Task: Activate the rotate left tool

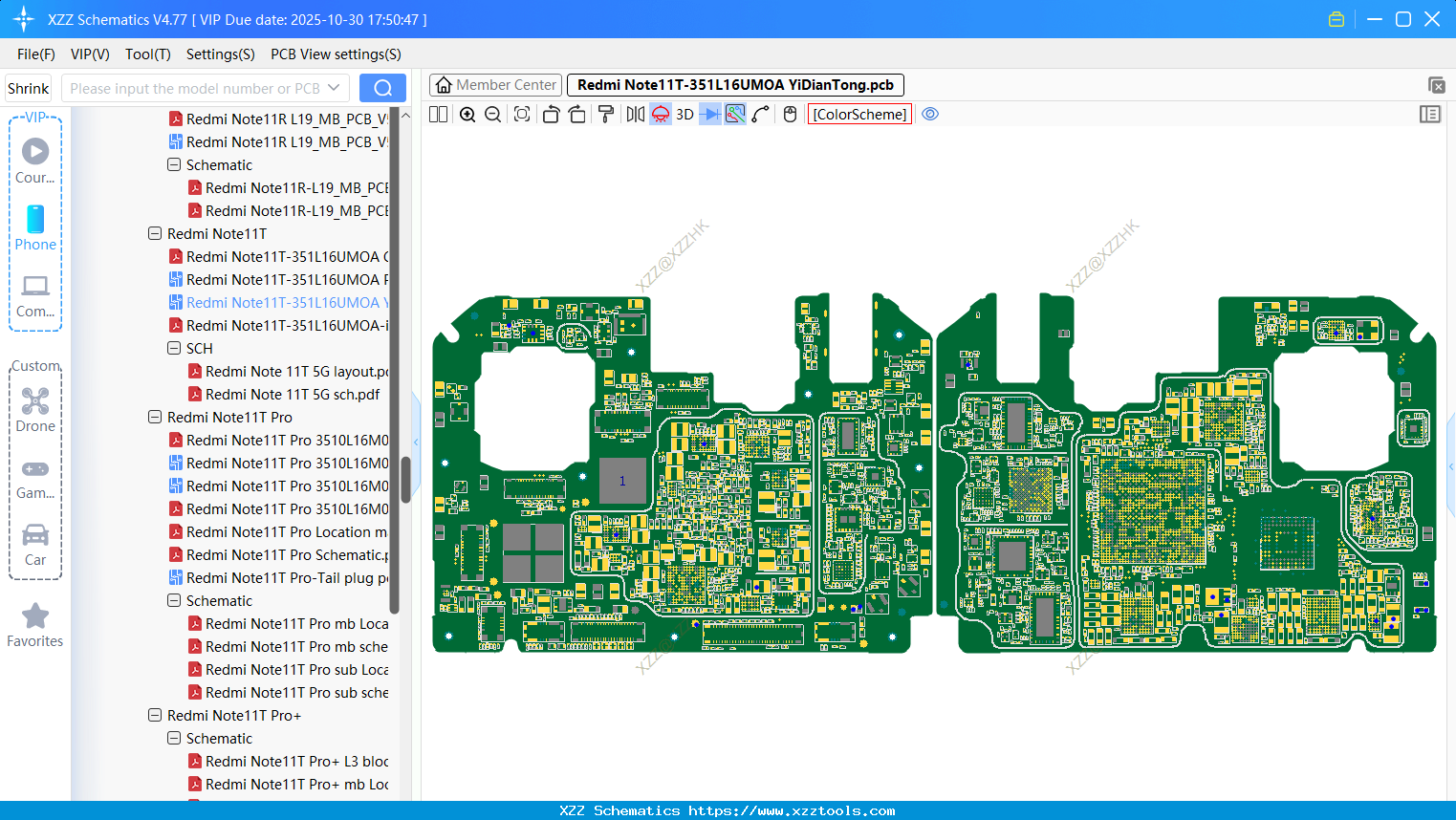Action: coord(552,114)
